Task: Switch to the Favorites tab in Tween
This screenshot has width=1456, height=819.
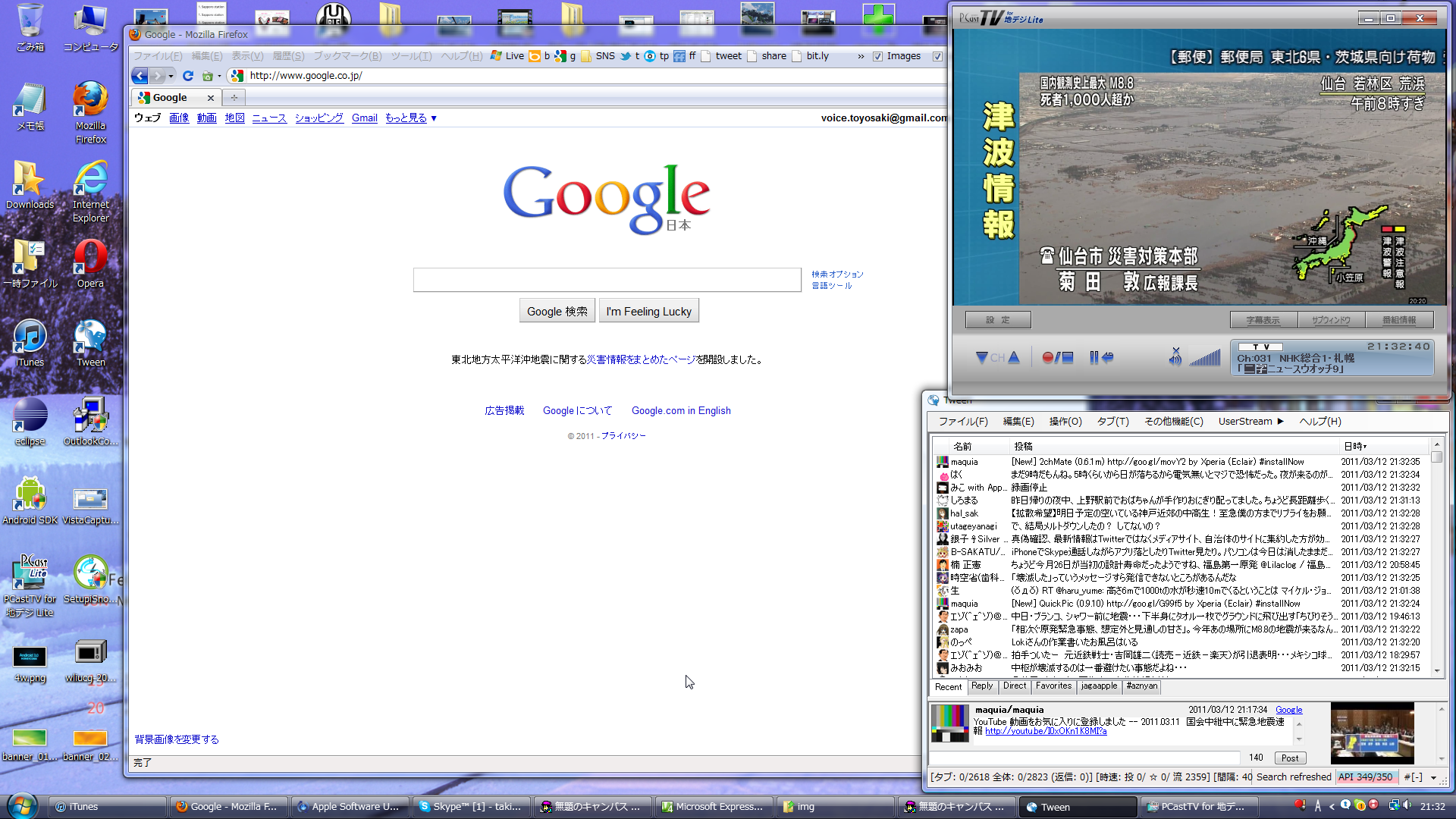Action: pyautogui.click(x=1053, y=686)
